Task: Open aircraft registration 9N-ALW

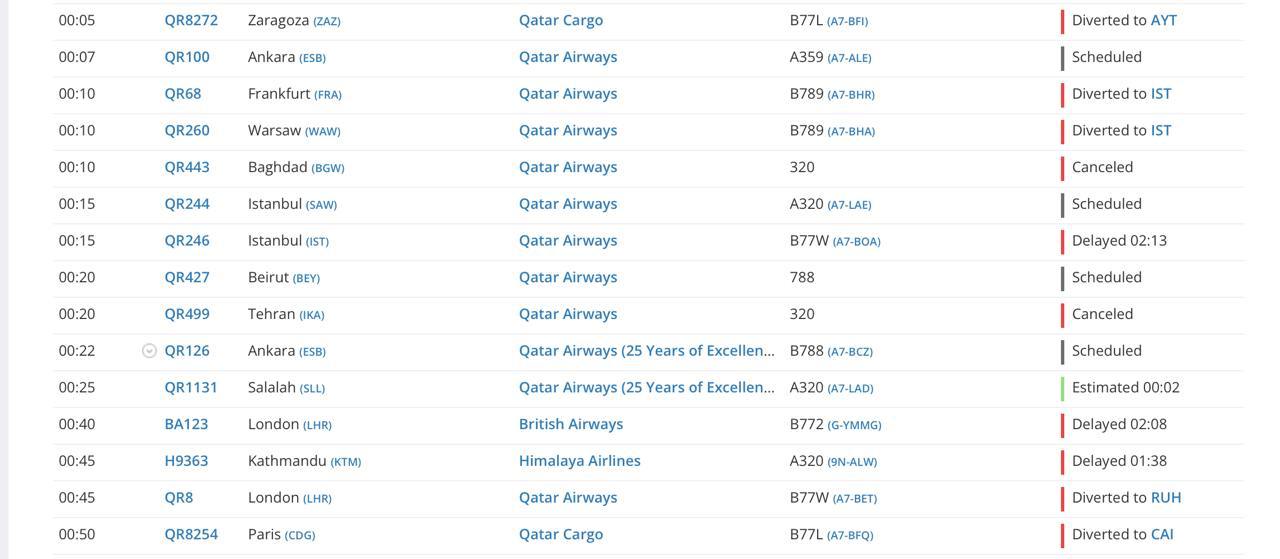Action: point(851,462)
